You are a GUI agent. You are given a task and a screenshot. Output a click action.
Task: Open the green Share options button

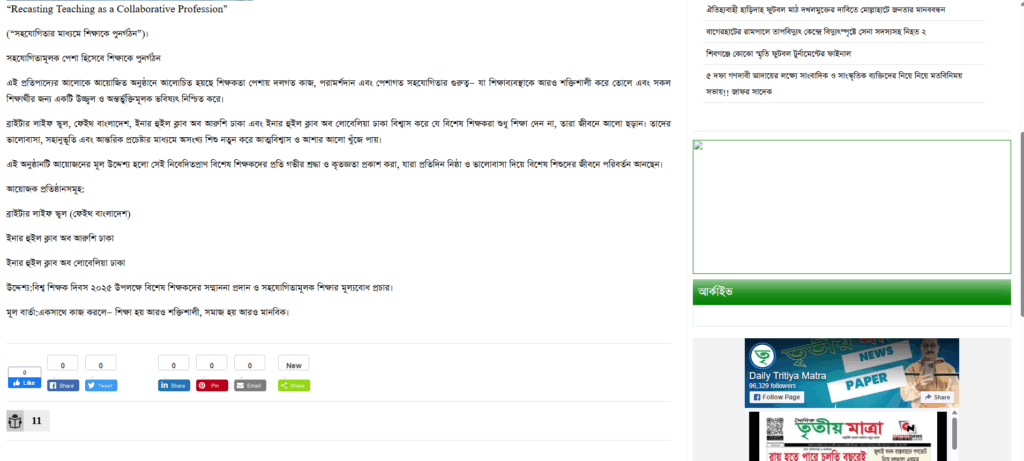tap(294, 386)
